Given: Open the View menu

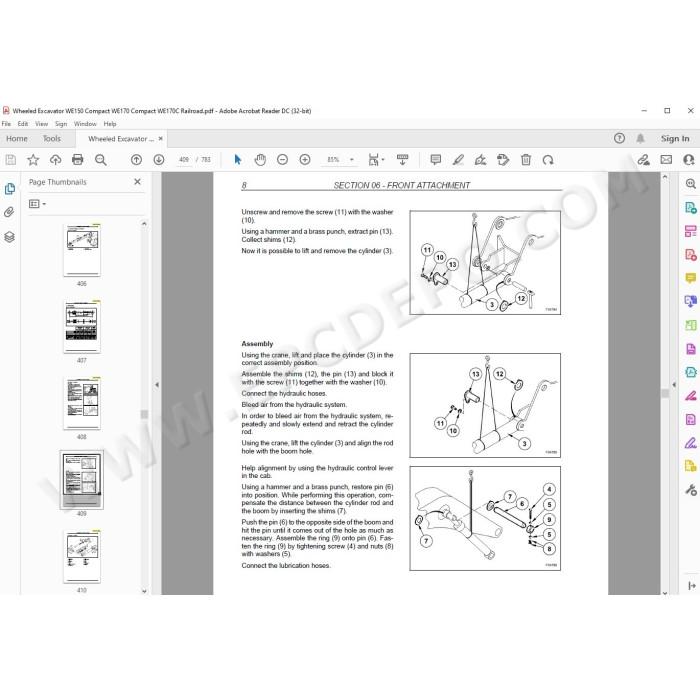Looking at the screenshot, I should pyautogui.click(x=42, y=124).
